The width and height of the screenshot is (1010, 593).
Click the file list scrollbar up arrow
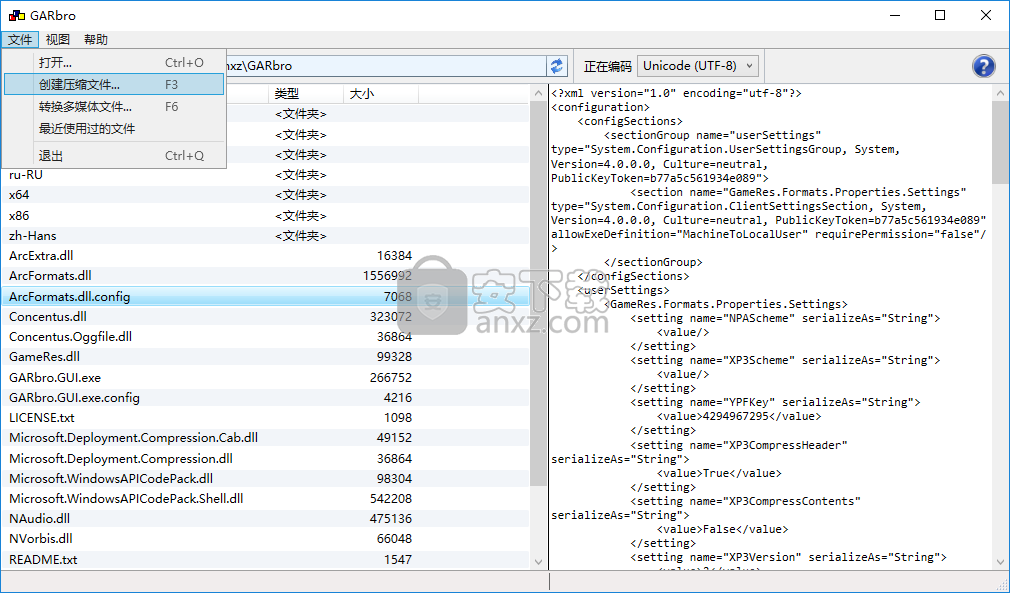538,93
